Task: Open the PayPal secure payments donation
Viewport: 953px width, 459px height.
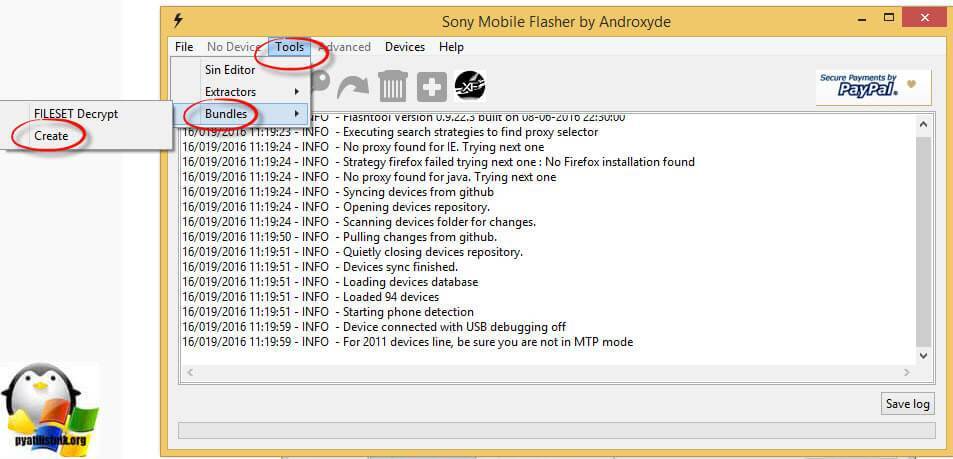Action: click(873, 86)
